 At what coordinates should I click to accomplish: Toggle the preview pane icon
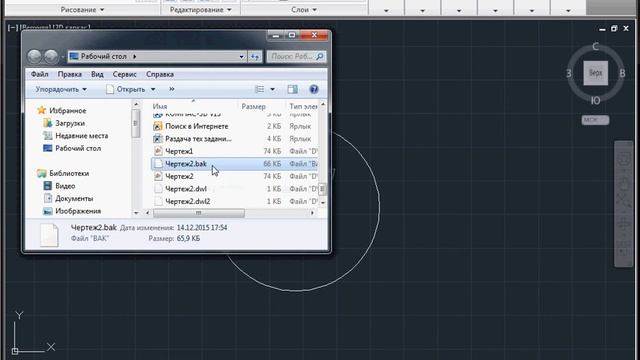click(x=292, y=89)
